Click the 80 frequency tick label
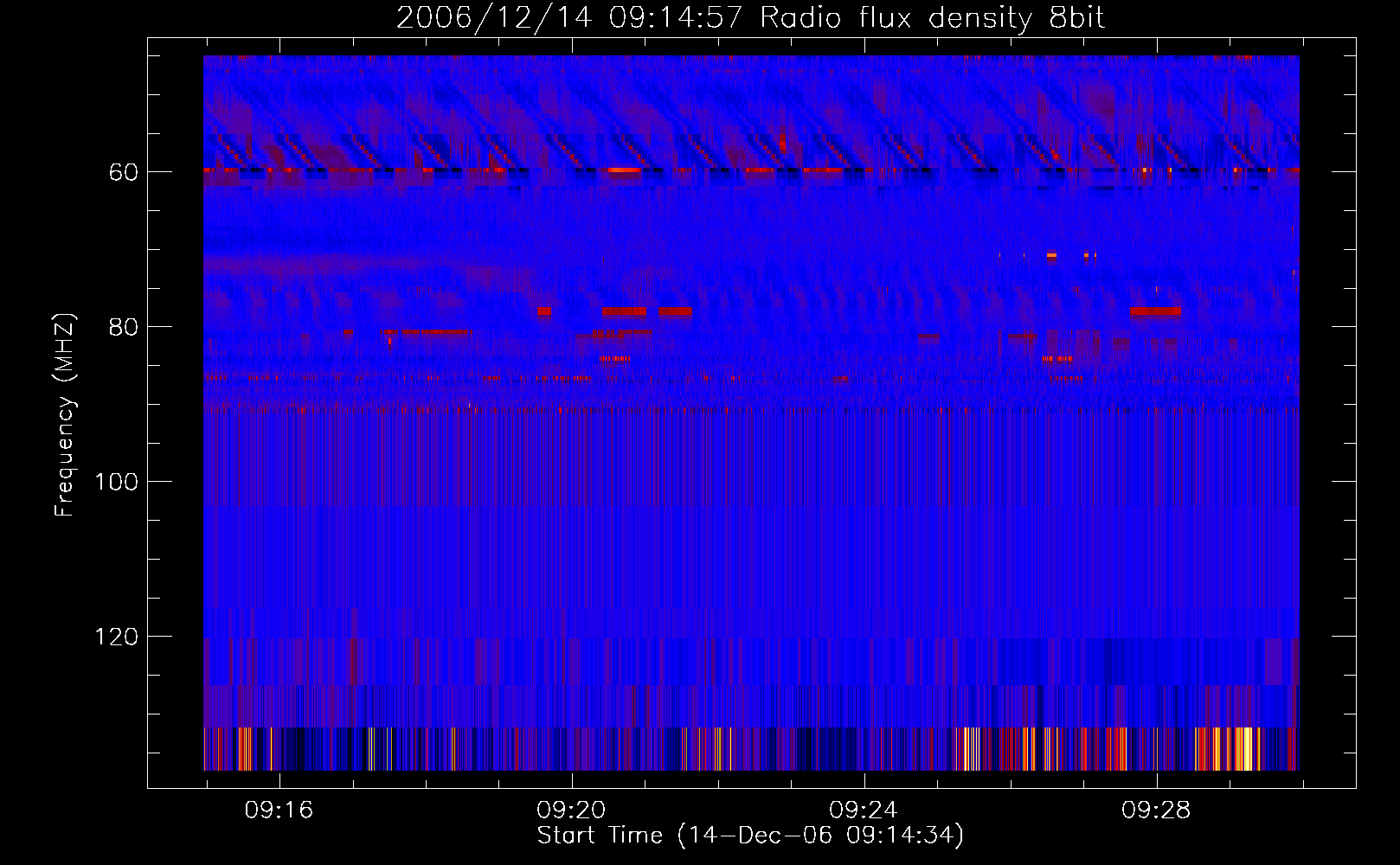The image size is (1400, 865). click(x=123, y=328)
